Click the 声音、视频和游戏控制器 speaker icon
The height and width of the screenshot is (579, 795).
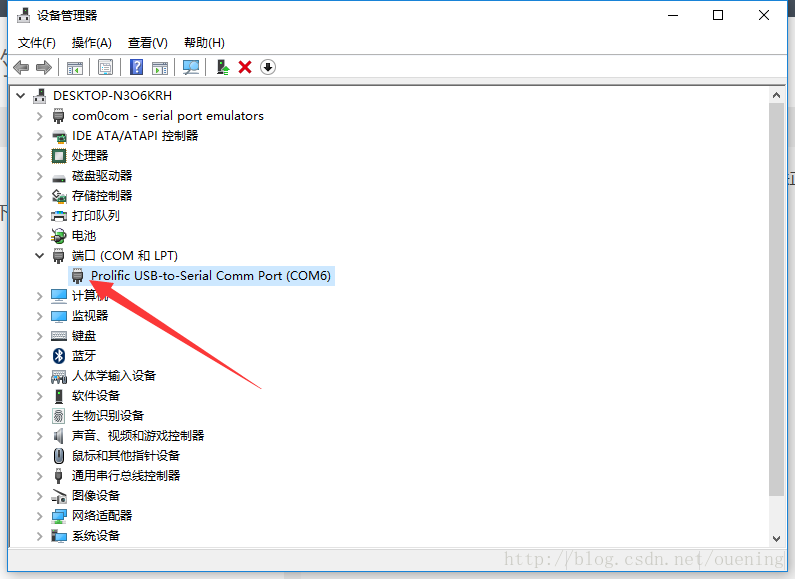coord(59,436)
